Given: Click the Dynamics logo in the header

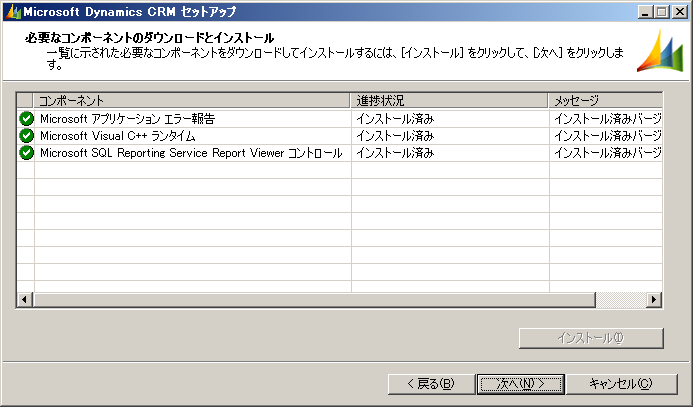Looking at the screenshot, I should (660, 51).
